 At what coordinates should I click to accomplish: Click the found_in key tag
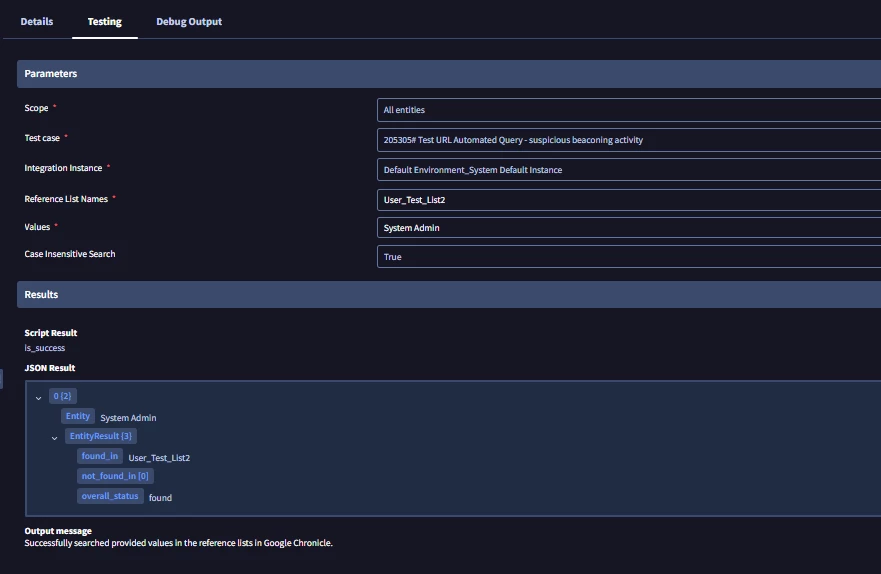click(x=99, y=456)
